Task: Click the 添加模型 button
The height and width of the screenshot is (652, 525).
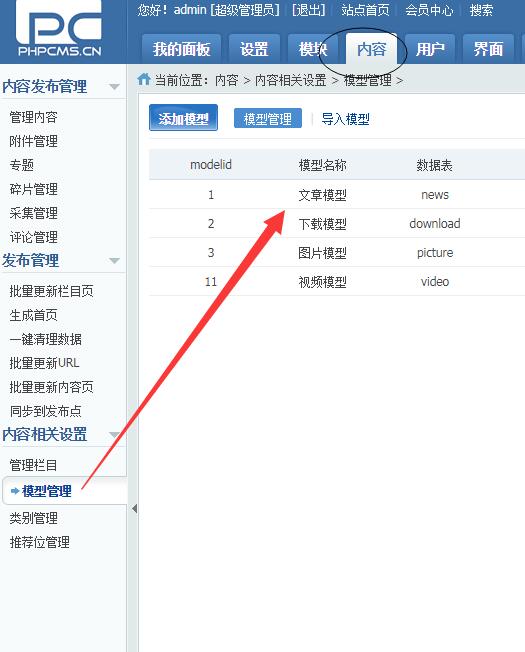Action: tap(183, 118)
